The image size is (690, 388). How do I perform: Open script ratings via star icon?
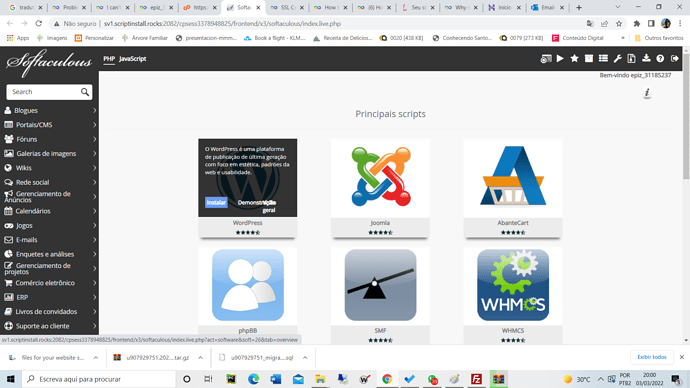[x=574, y=59]
